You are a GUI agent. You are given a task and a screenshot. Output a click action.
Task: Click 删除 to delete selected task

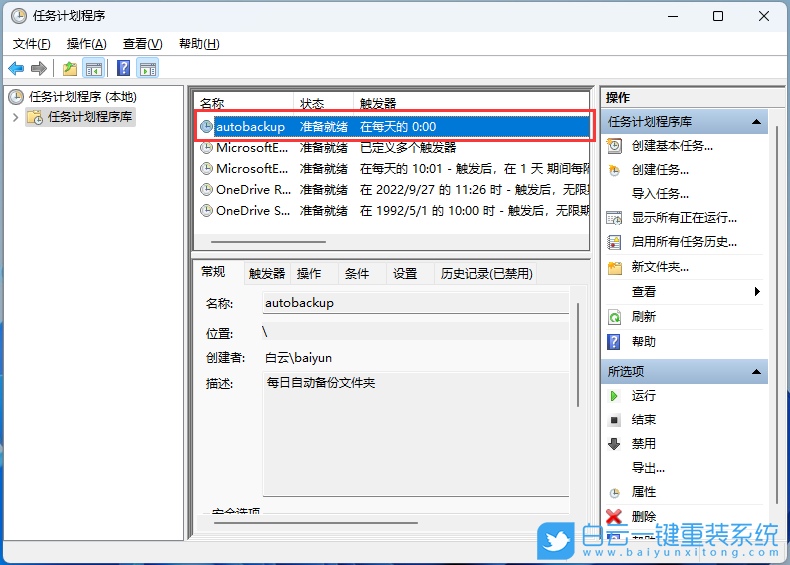tap(643, 517)
